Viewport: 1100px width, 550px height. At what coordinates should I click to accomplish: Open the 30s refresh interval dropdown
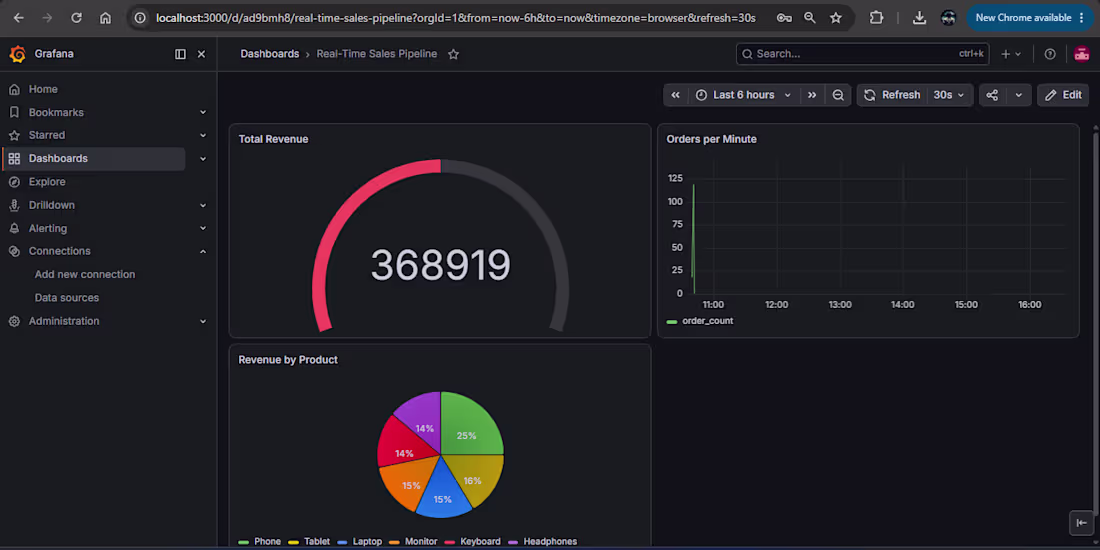[948, 95]
